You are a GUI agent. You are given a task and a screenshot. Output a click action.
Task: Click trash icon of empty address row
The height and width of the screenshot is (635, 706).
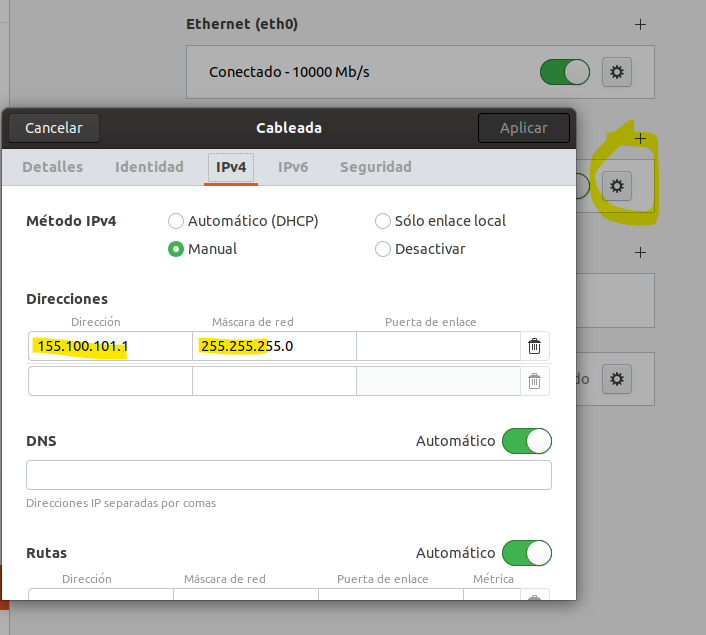[534, 380]
